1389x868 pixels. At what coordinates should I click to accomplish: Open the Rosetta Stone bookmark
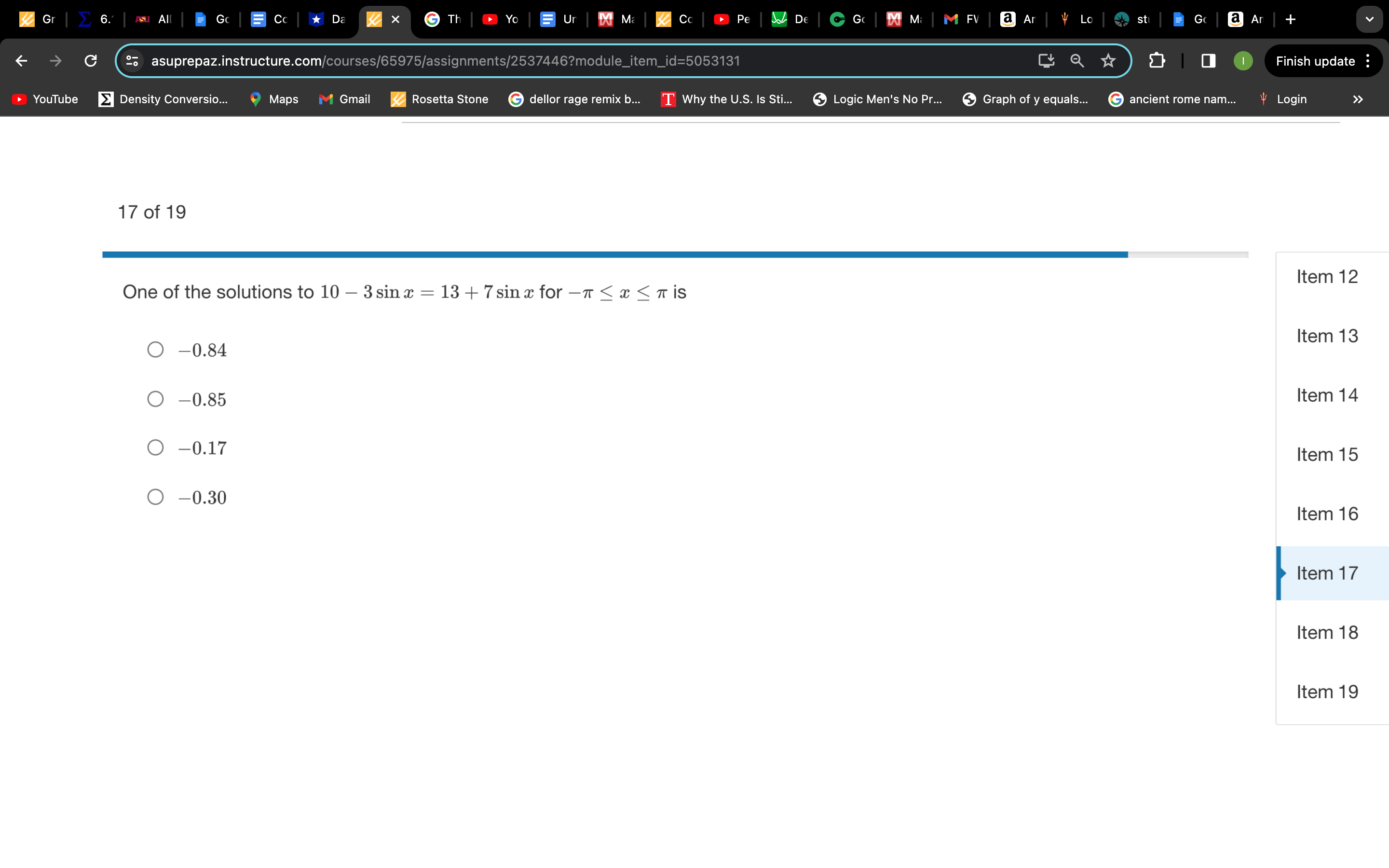(x=439, y=99)
